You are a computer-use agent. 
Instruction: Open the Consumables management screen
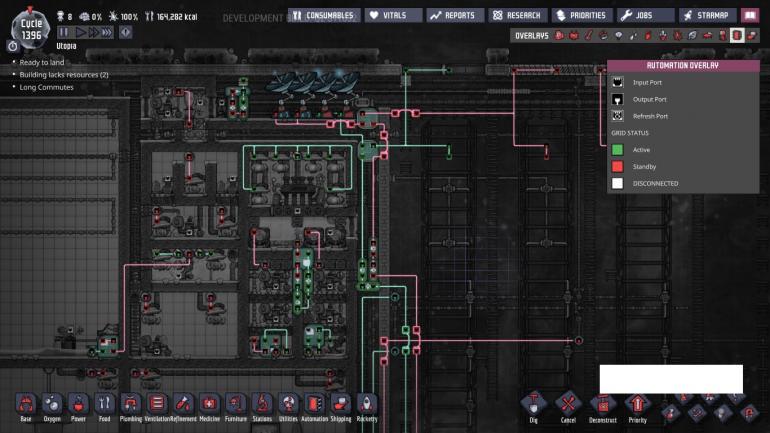pyautogui.click(x=323, y=16)
